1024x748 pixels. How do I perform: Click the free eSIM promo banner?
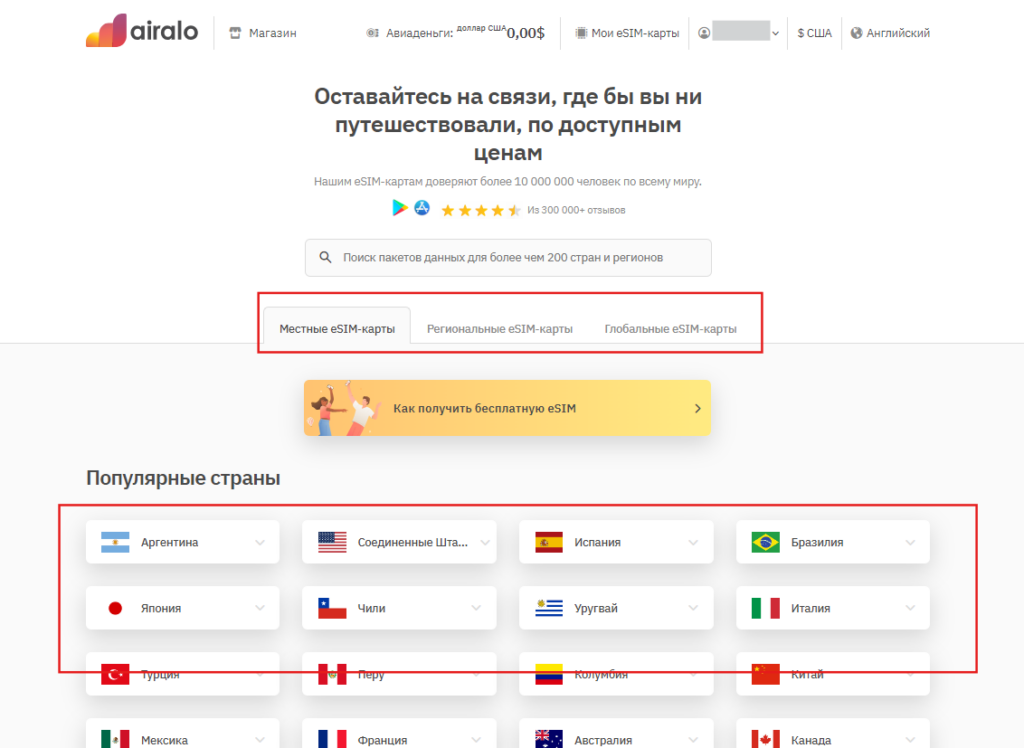point(507,408)
